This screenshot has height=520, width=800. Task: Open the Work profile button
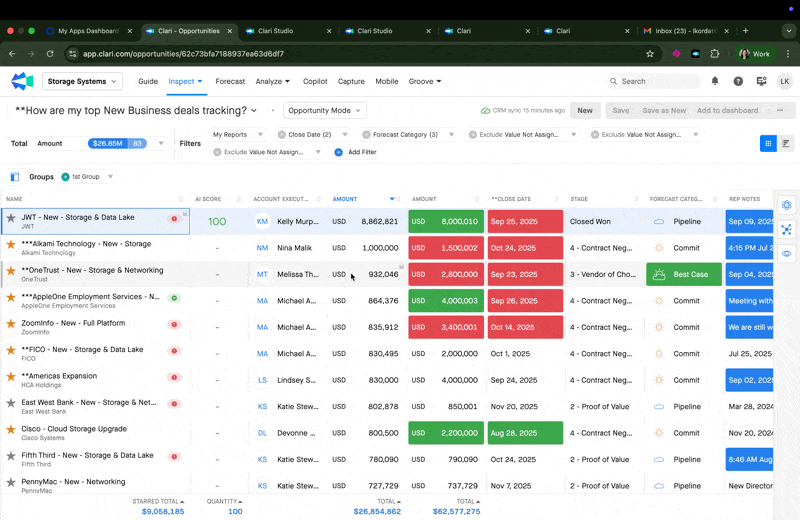coord(755,54)
